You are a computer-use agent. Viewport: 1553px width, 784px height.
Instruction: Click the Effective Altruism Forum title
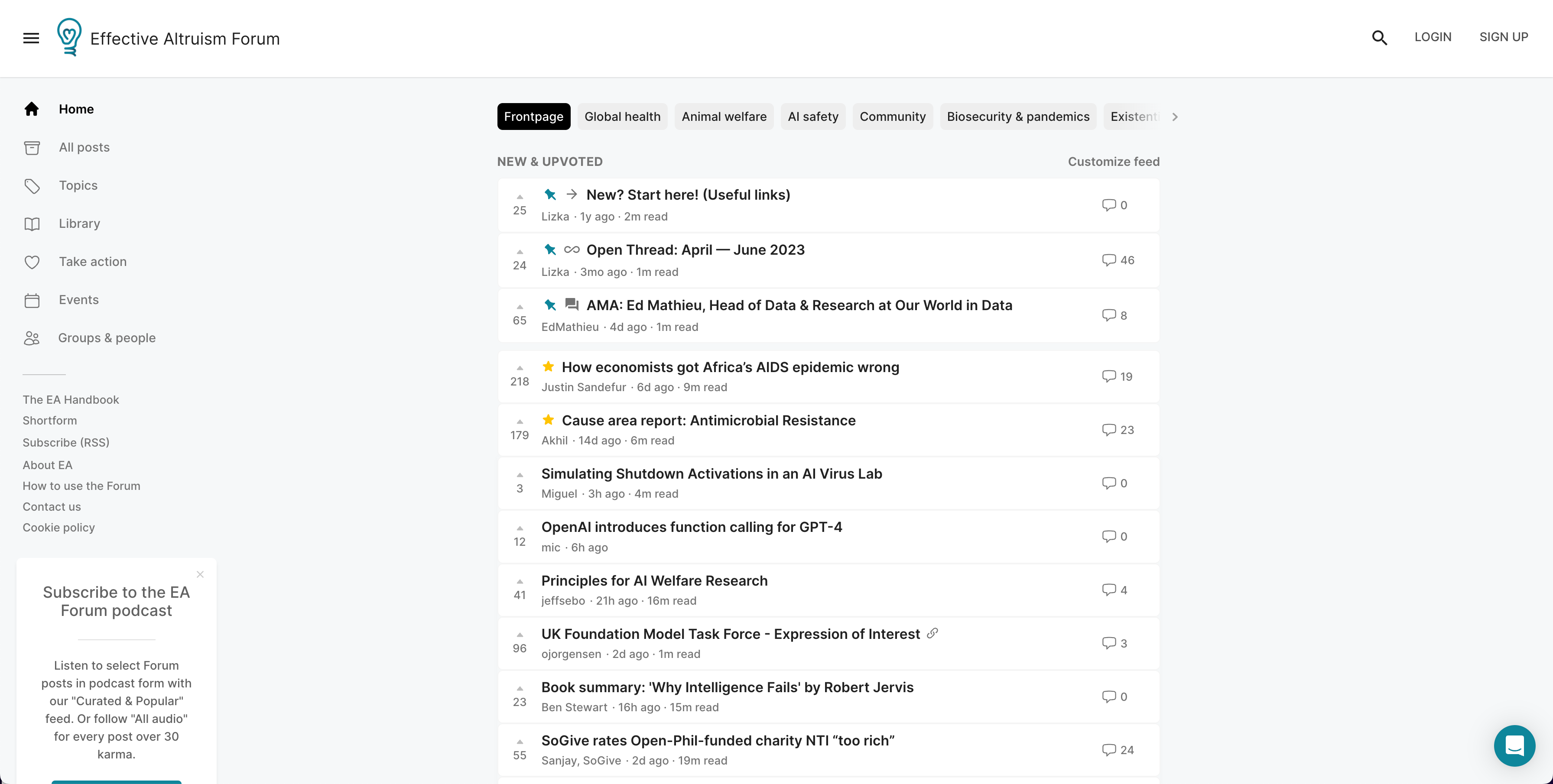coord(185,39)
